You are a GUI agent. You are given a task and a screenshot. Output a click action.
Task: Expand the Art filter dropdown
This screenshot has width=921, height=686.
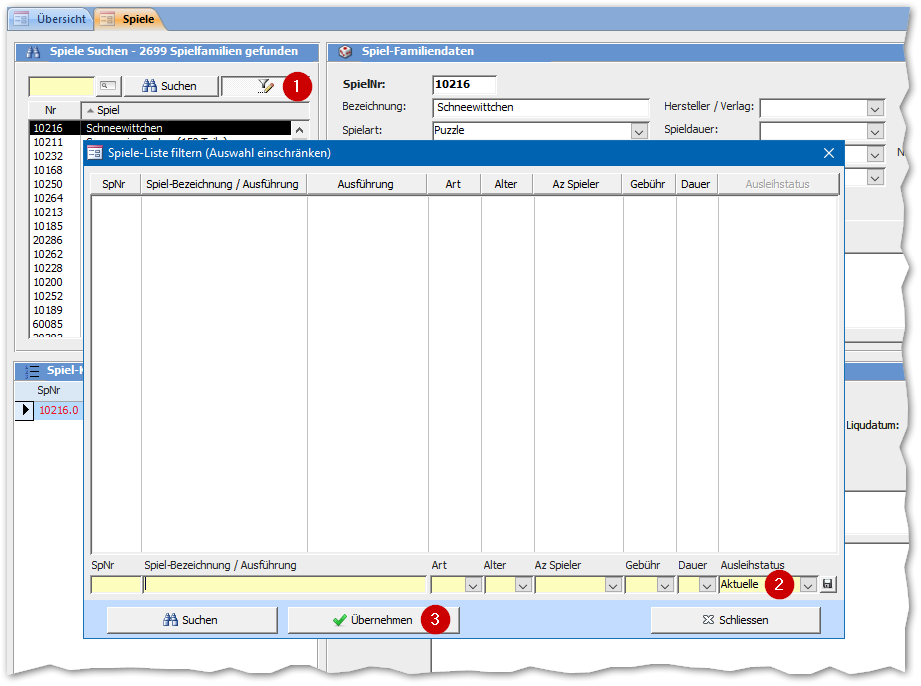click(x=473, y=586)
